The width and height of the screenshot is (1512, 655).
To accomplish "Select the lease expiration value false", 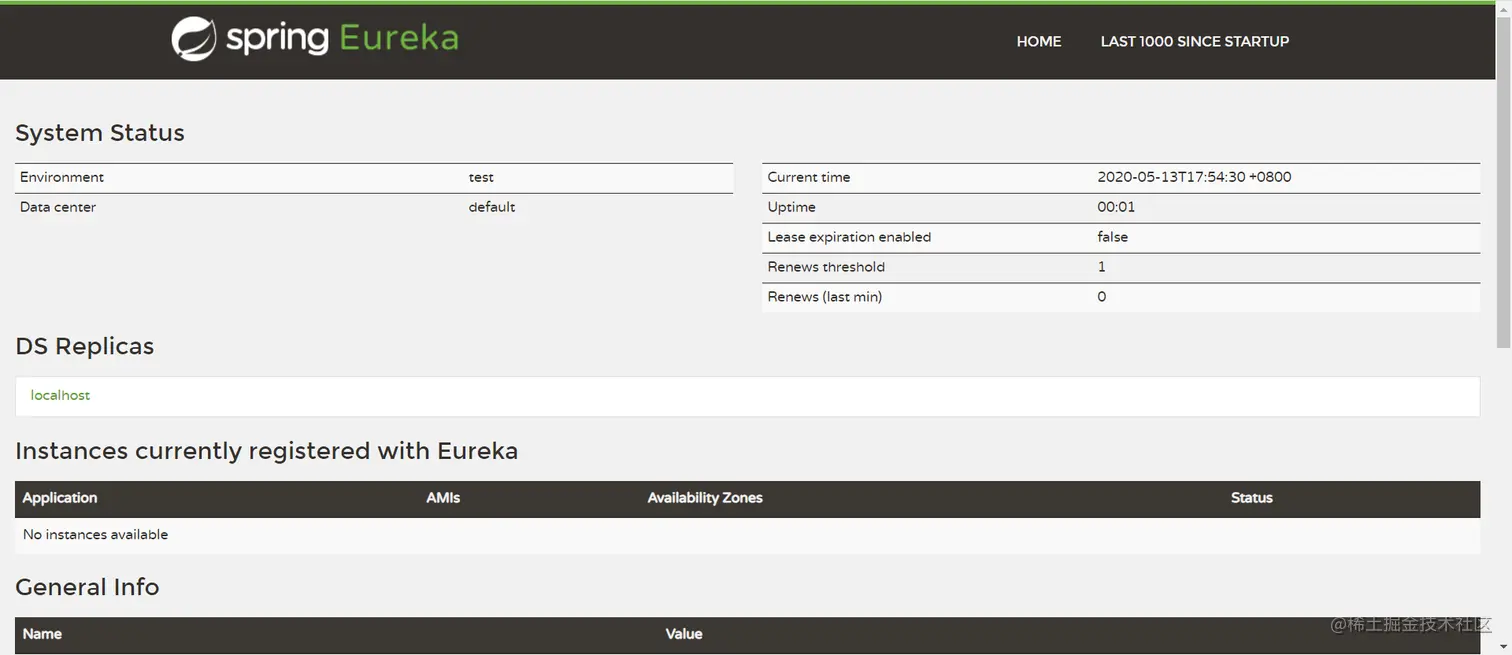I will click(x=1112, y=237).
